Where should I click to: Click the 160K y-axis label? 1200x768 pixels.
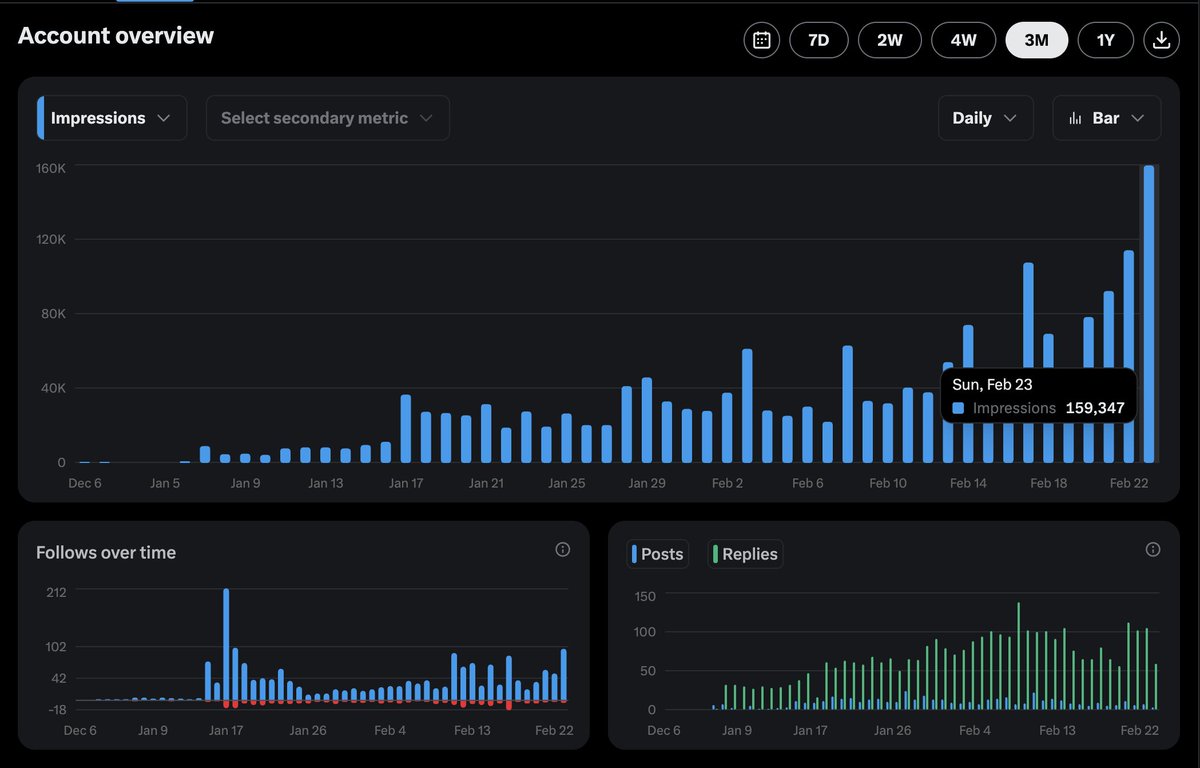pos(50,168)
